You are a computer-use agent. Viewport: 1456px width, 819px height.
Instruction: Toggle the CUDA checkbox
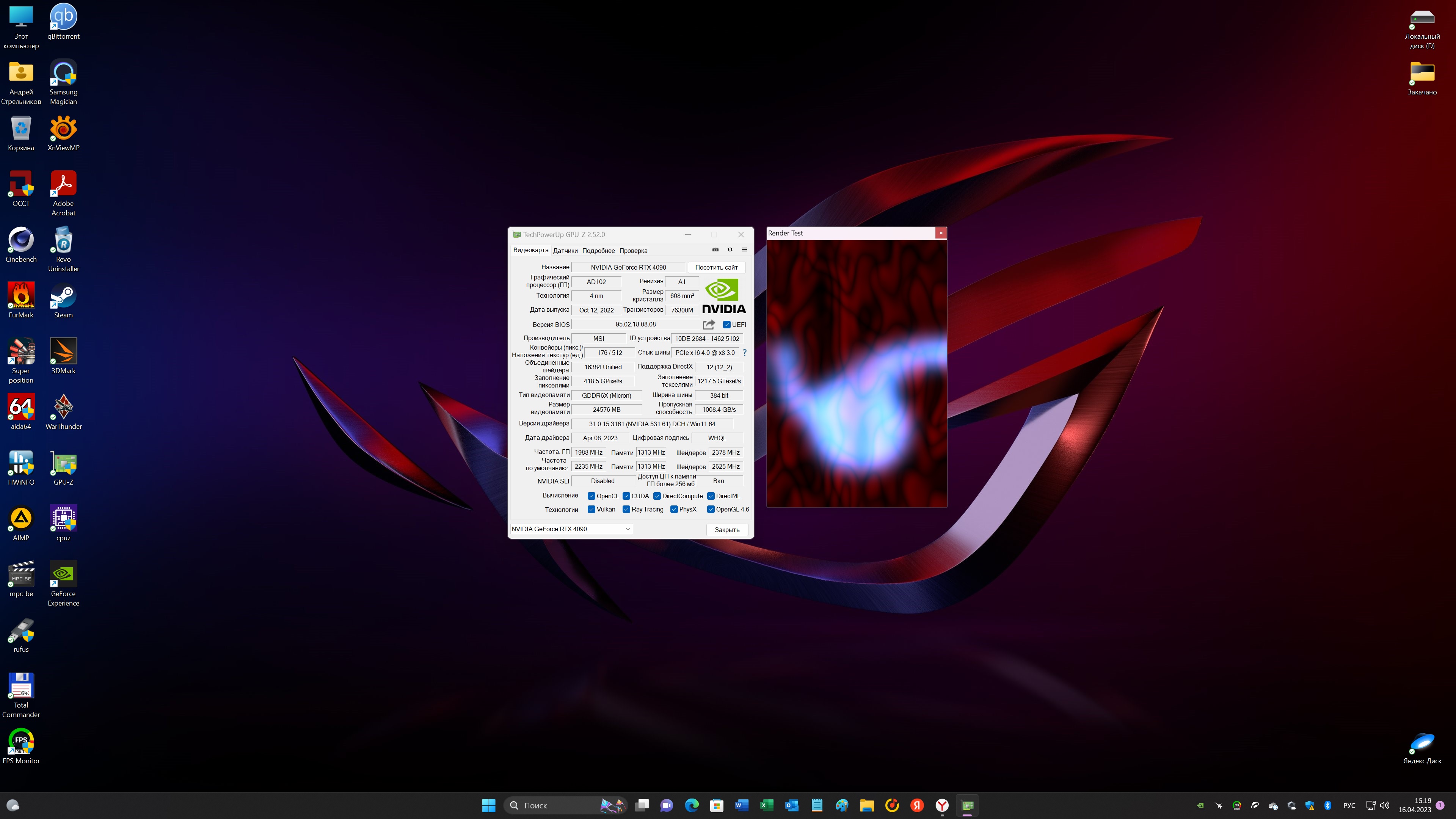[626, 496]
